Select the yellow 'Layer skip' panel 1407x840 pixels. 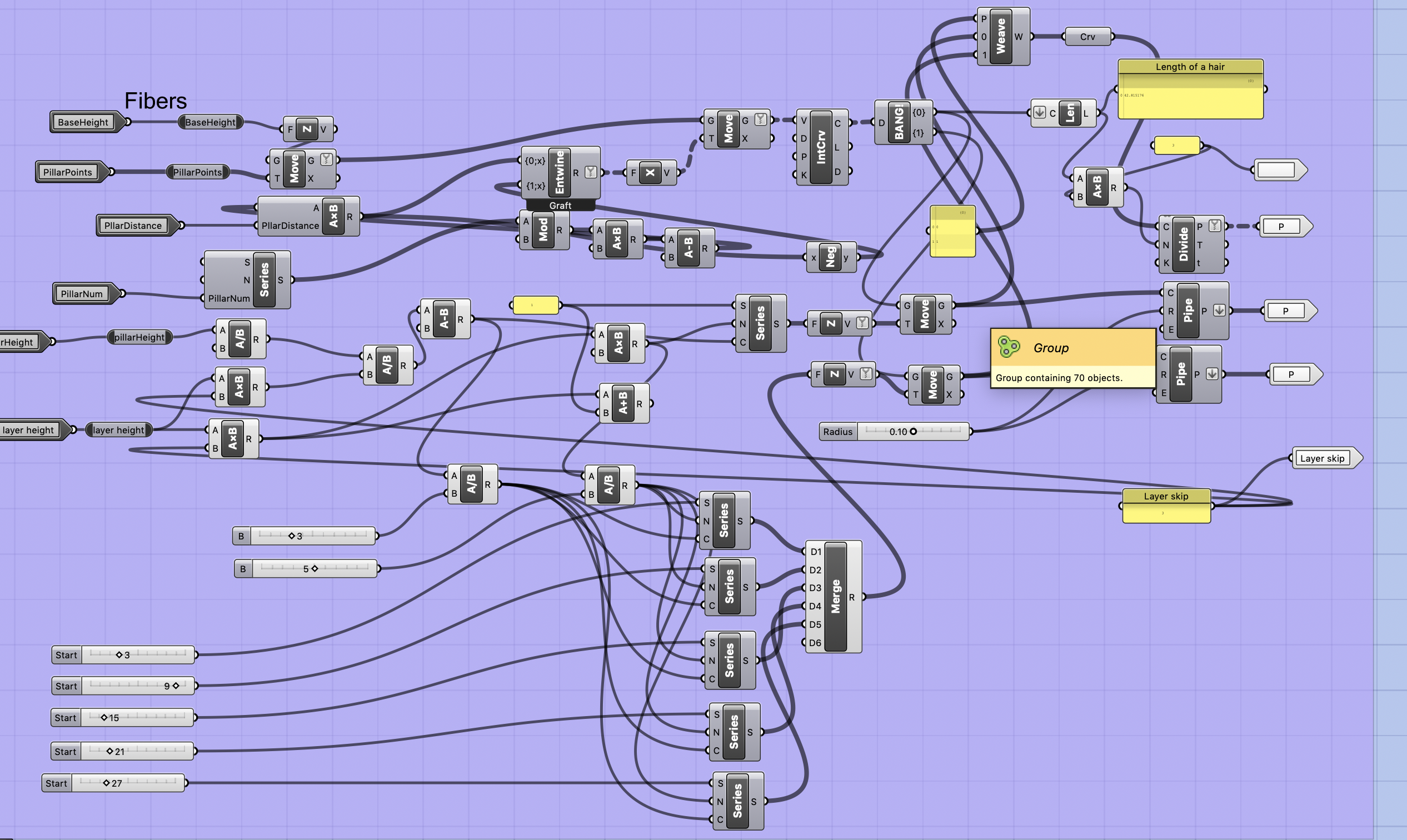(x=1166, y=506)
